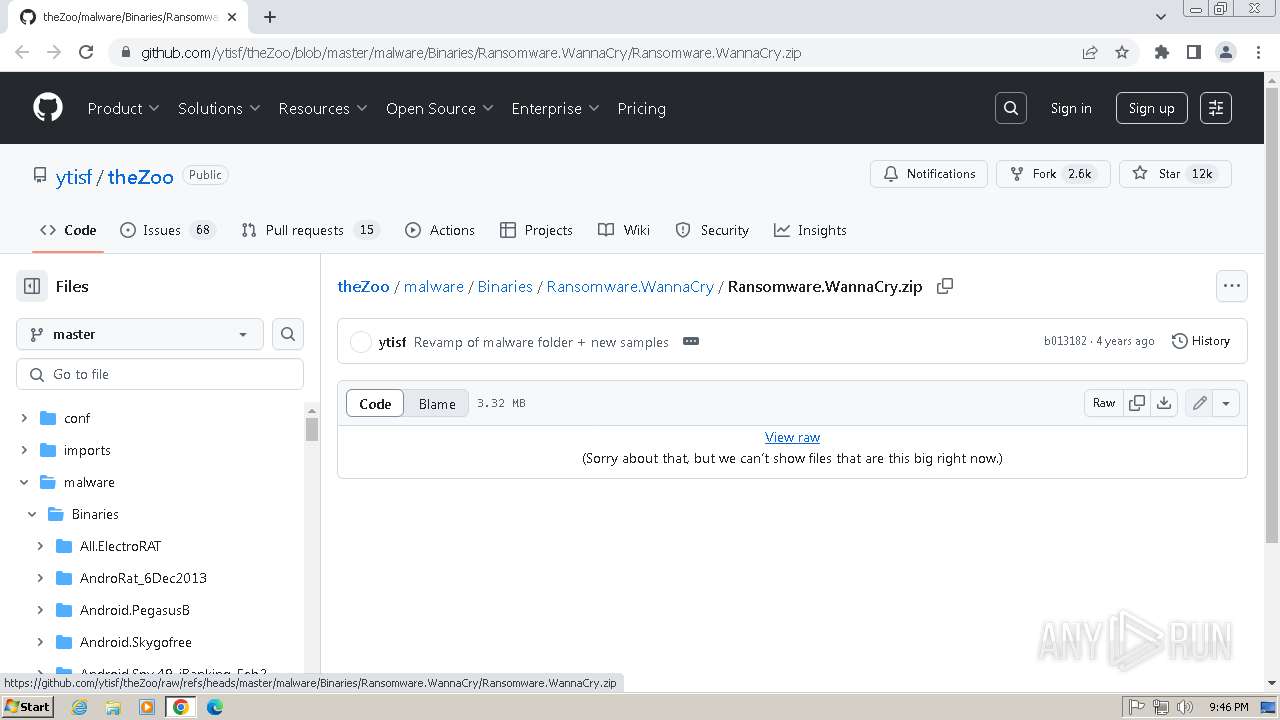Click Notifications button
This screenshot has width=1280, height=720.
tap(929, 174)
